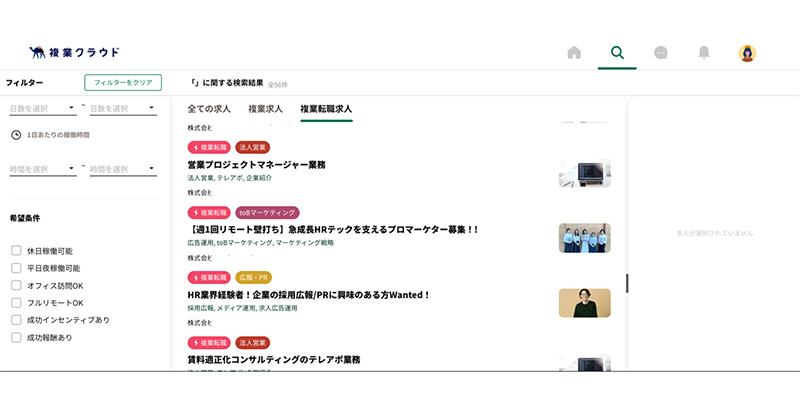Open the 営業プロジェクトマネージャー業務 job listing
800x417 pixels.
[256, 164]
